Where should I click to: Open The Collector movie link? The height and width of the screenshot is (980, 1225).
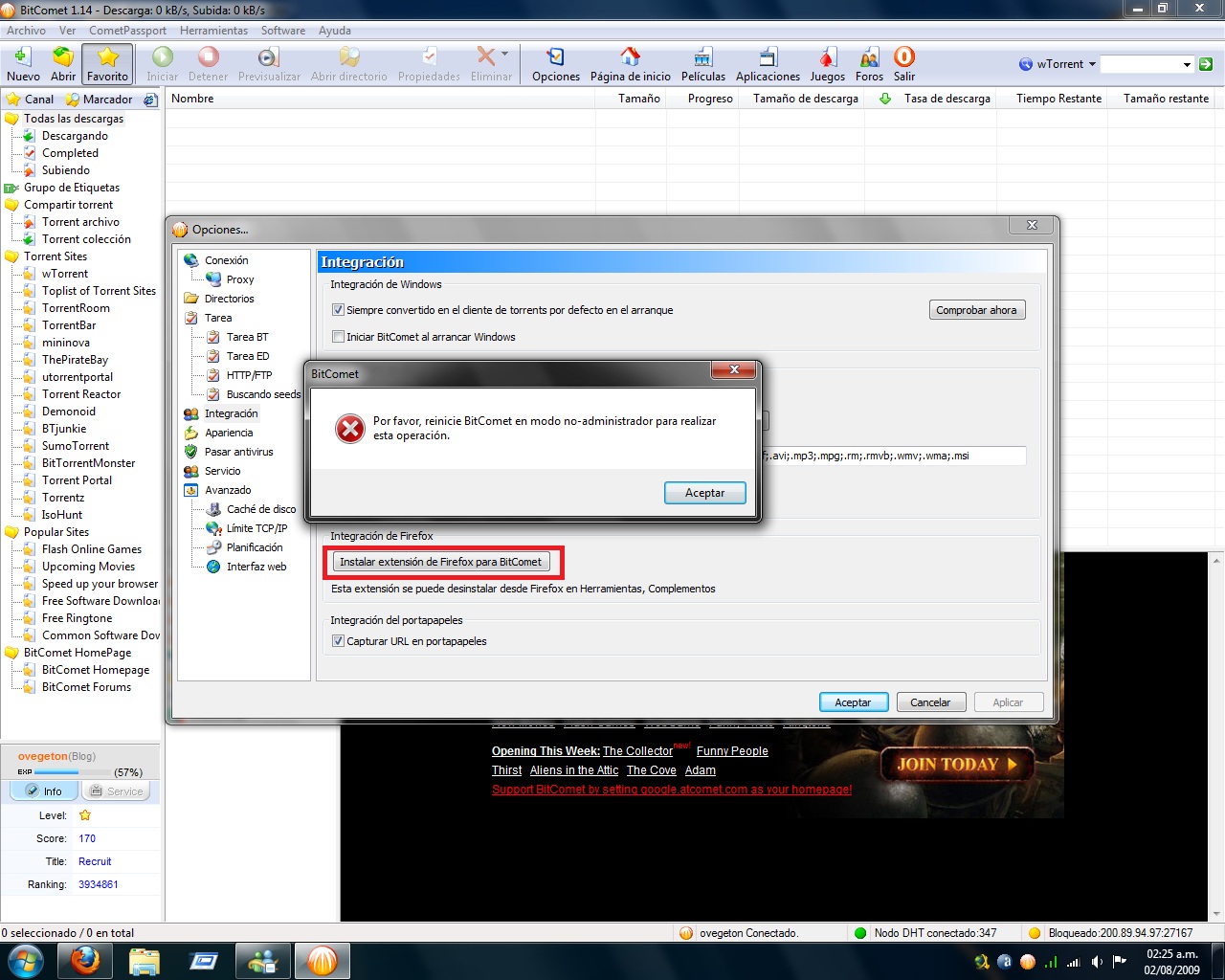637,751
